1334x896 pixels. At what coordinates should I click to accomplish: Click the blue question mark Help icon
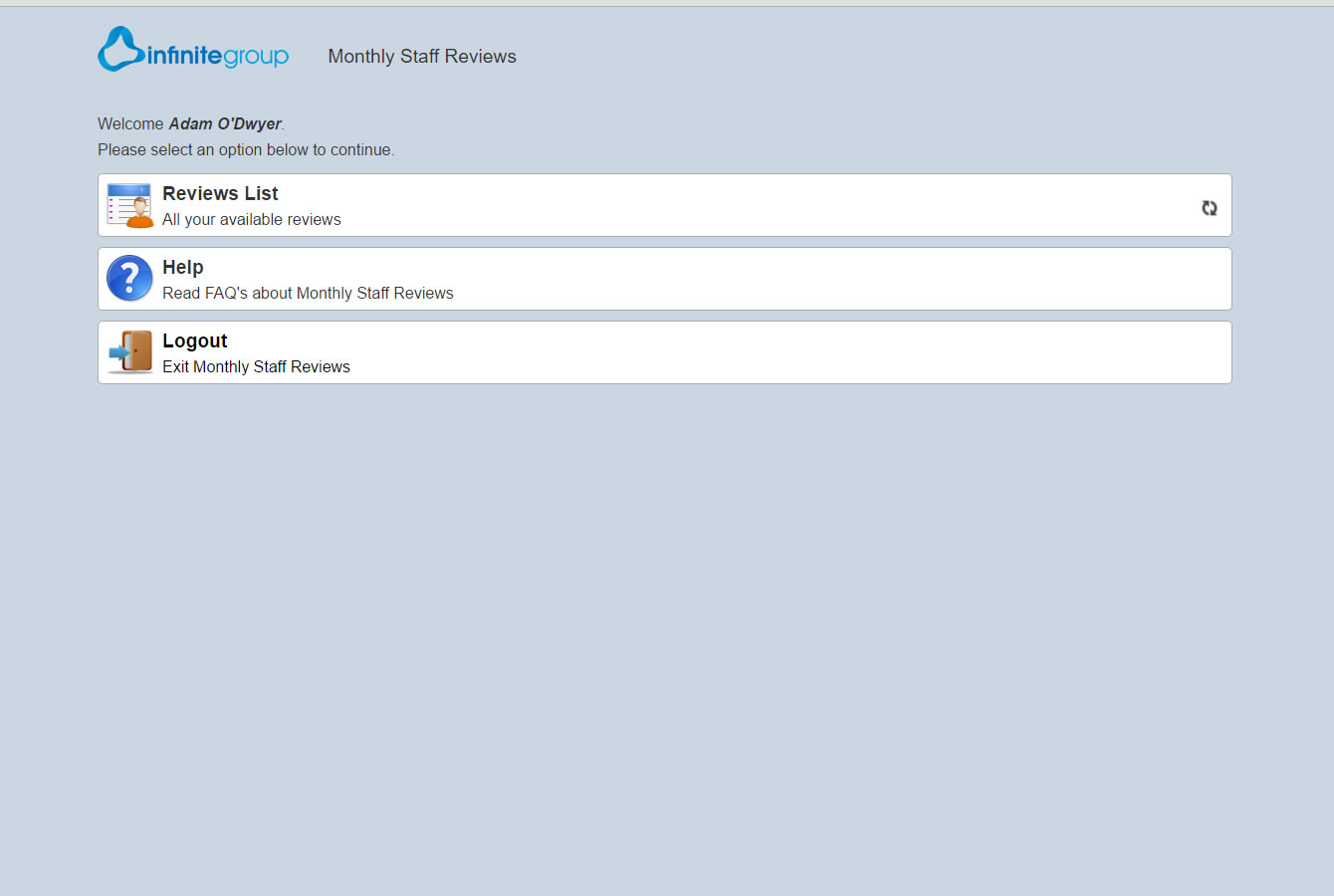[x=129, y=279]
